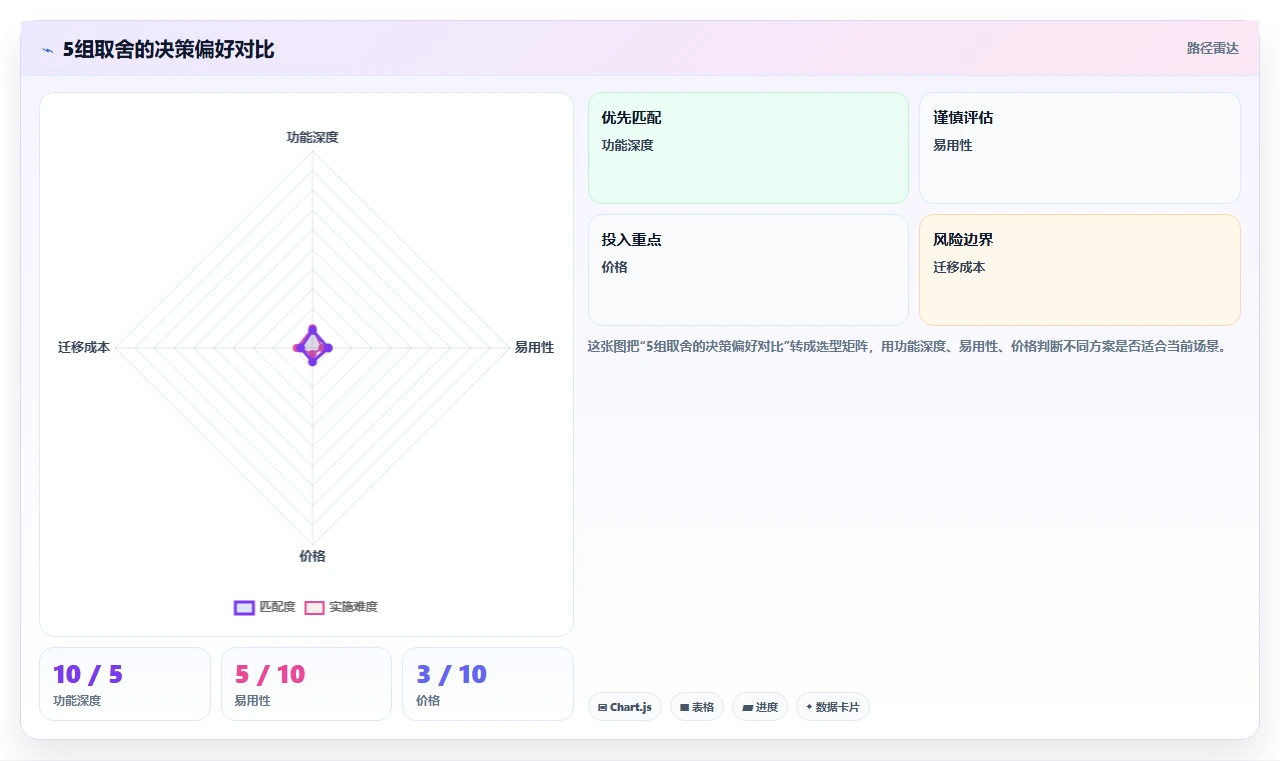Image resolution: width=1280 pixels, height=761 pixels.
Task: Select the 3 / 10 价格 stat card
Action: point(487,684)
